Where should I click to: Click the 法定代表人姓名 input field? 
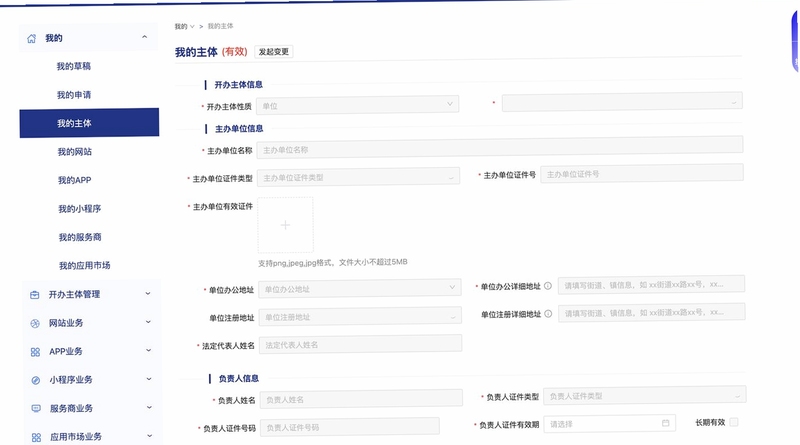[x=361, y=344]
